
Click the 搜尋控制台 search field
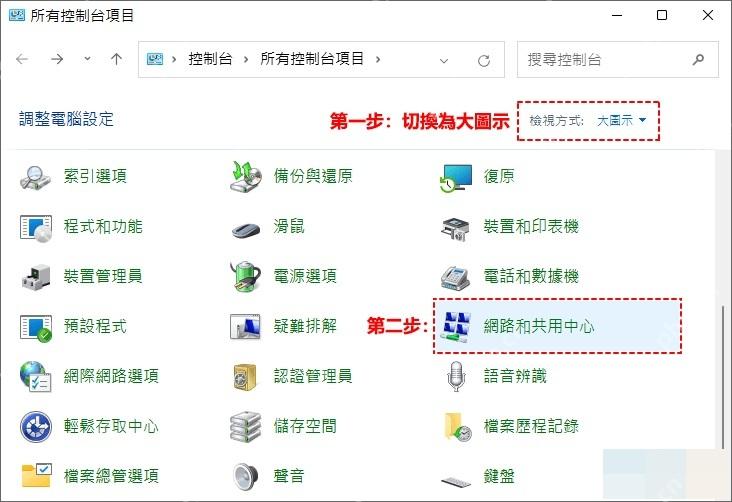(x=618, y=59)
